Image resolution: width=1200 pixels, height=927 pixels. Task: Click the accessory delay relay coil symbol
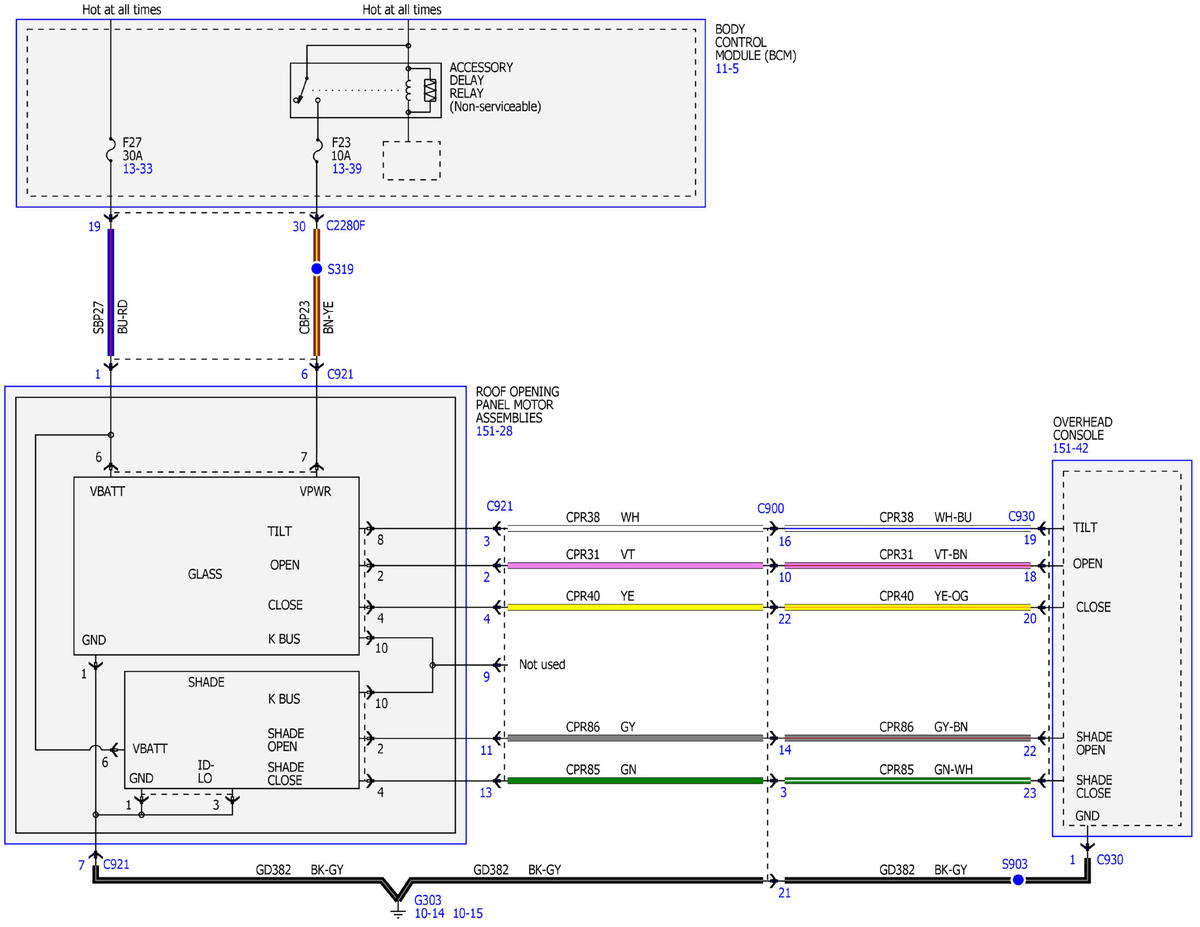pos(430,90)
